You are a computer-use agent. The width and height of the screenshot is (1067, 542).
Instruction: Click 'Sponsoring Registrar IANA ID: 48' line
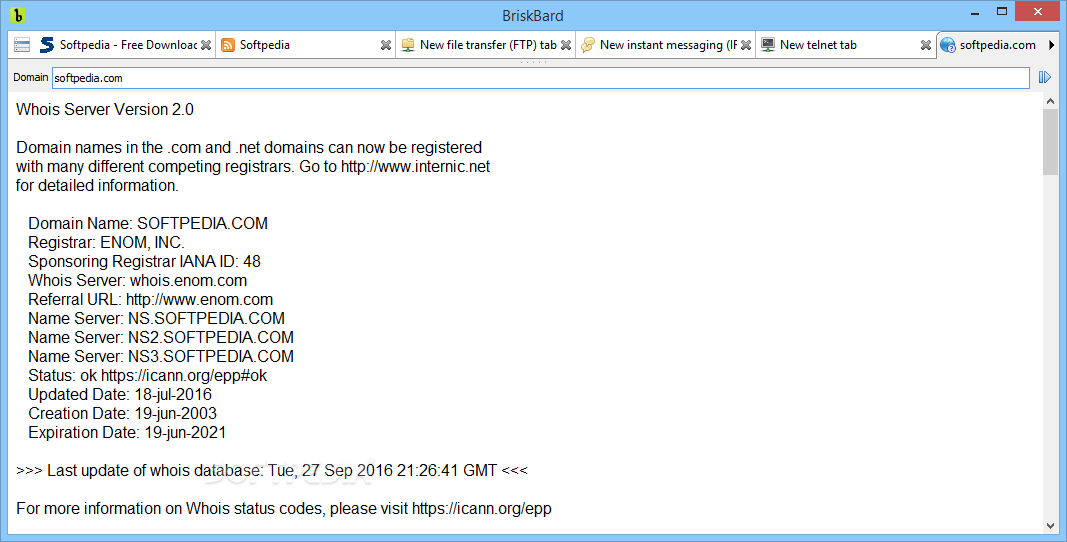tap(144, 261)
